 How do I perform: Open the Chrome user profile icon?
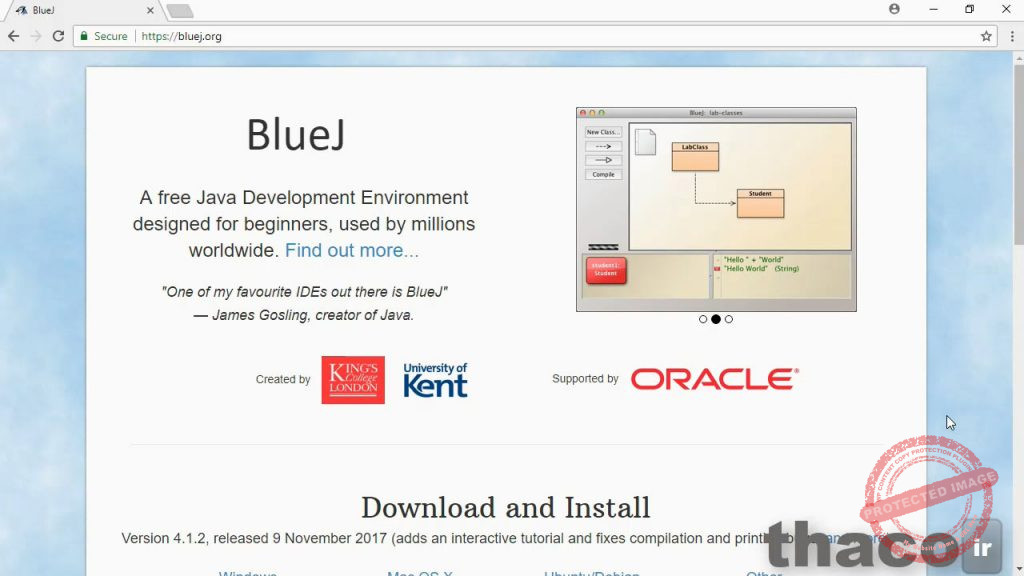[x=894, y=9]
